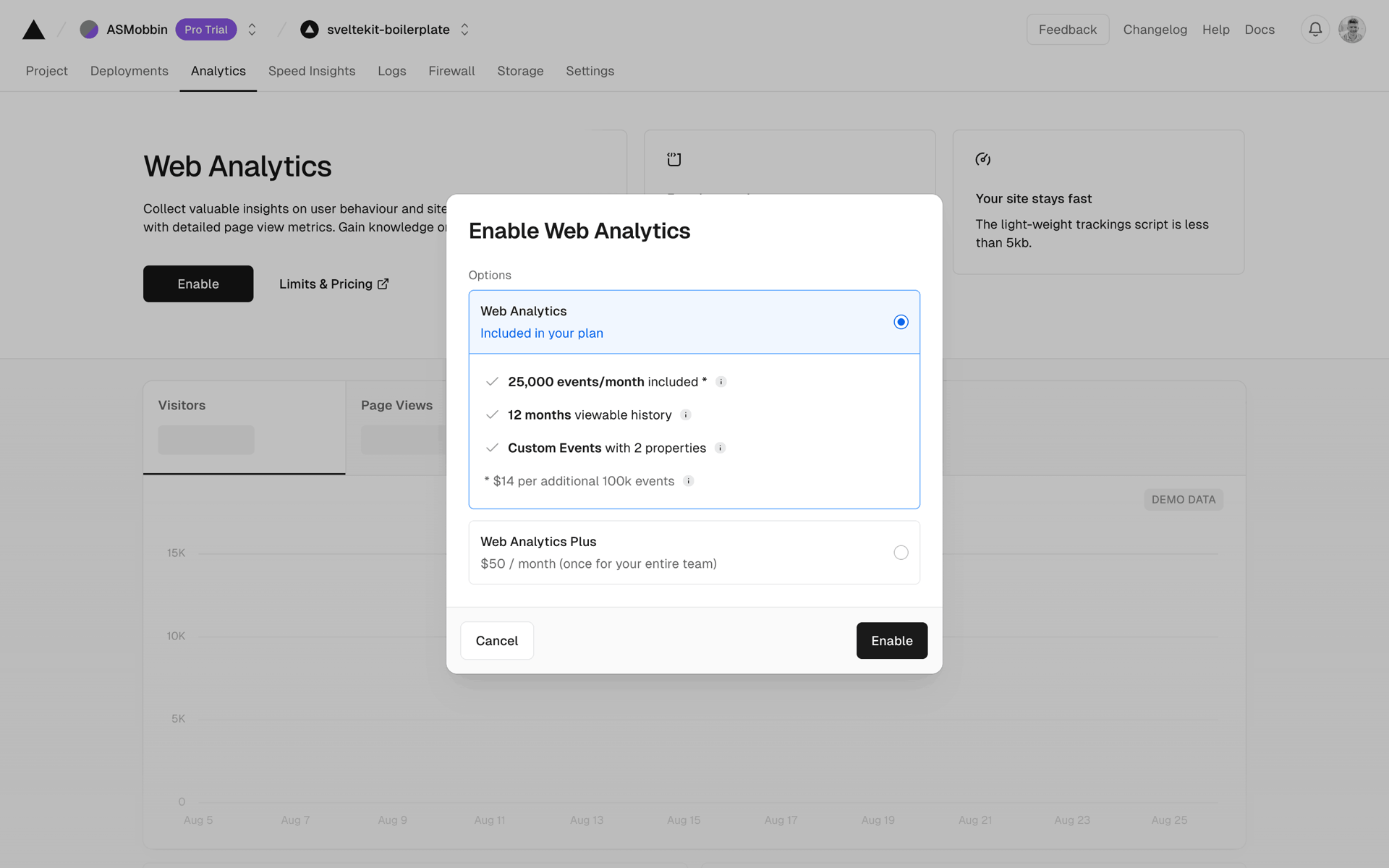
Task: Switch to the Deployments tab
Action: click(x=129, y=71)
